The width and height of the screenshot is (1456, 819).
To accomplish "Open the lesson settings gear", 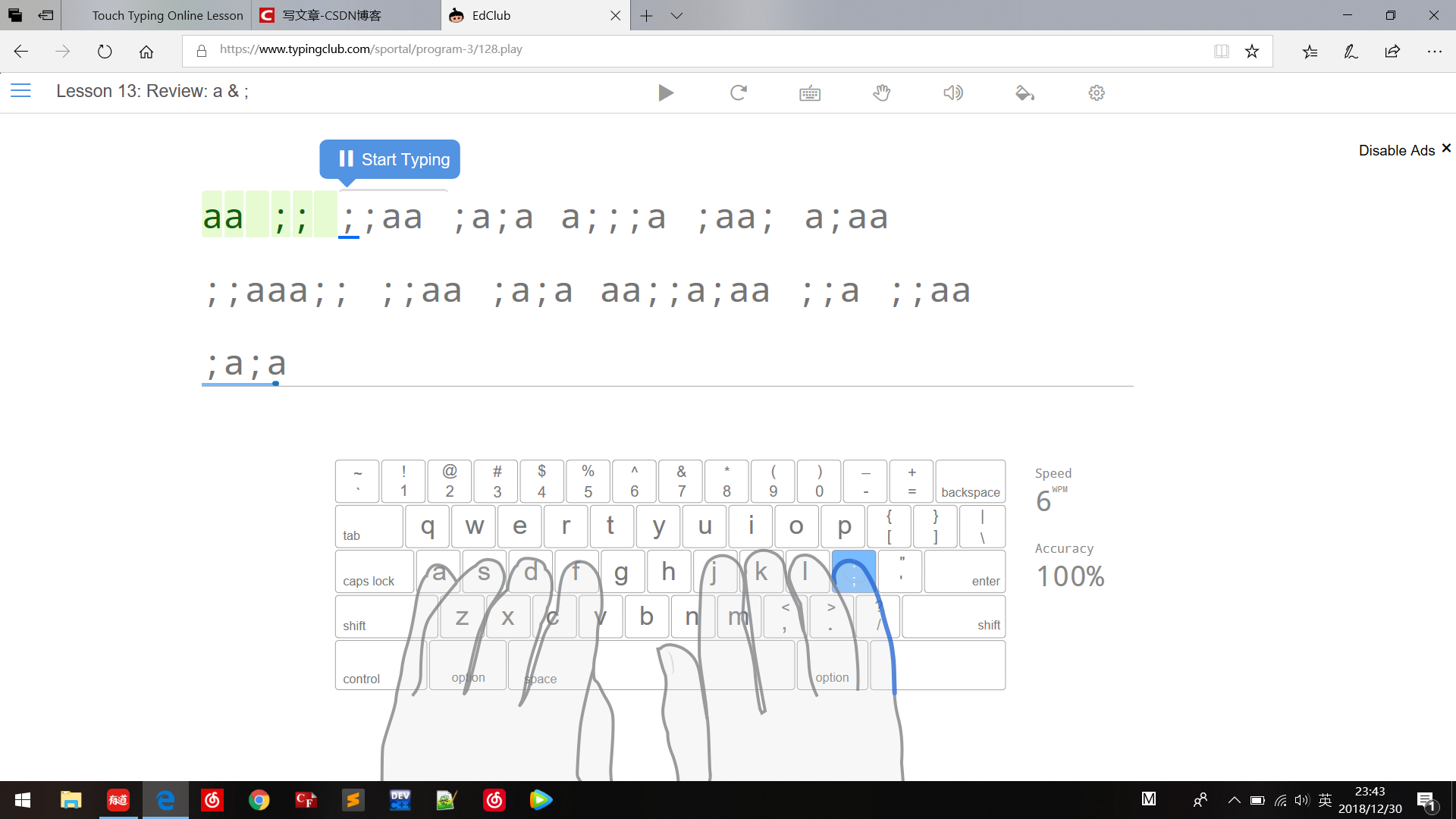I will (x=1097, y=93).
